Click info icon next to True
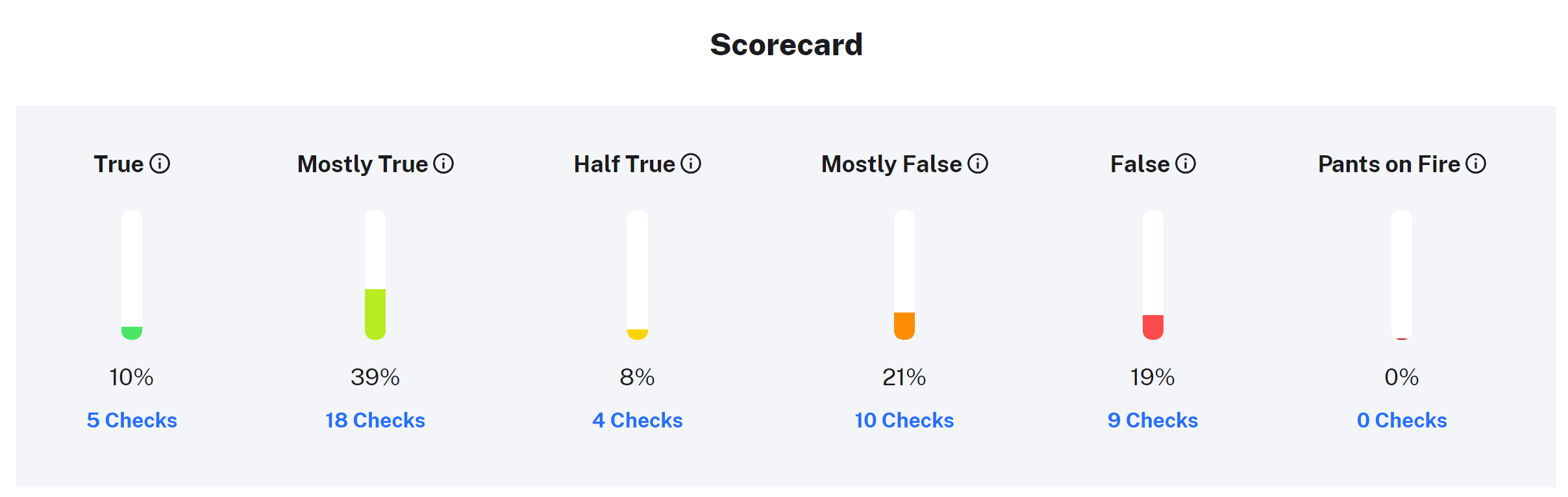 click(x=160, y=164)
